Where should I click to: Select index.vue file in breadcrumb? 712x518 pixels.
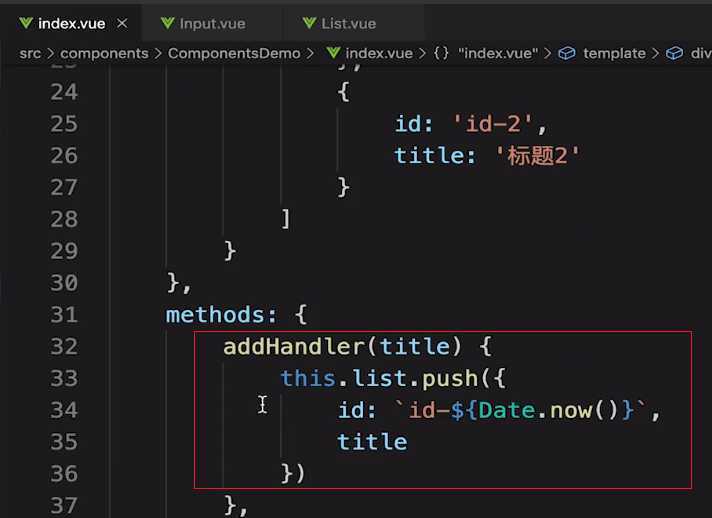pyautogui.click(x=379, y=54)
